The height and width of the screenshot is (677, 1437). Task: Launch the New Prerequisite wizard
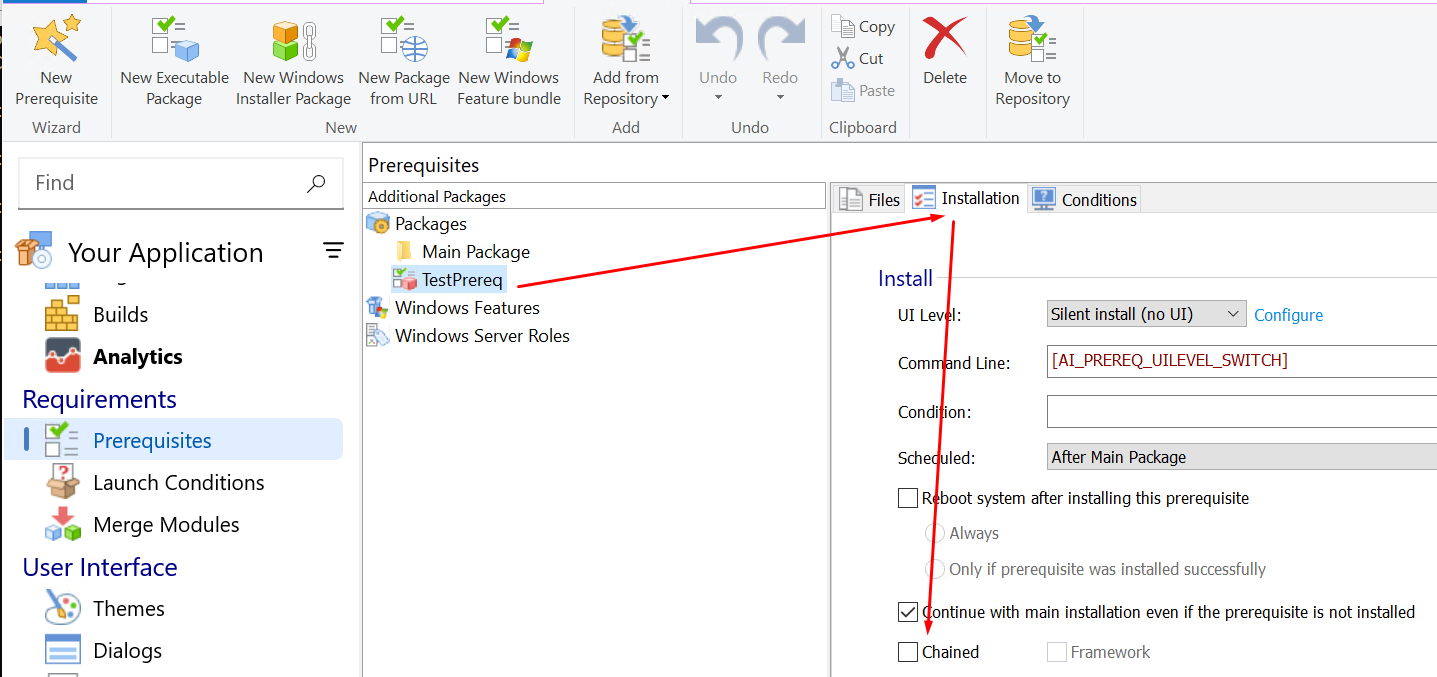(x=56, y=62)
